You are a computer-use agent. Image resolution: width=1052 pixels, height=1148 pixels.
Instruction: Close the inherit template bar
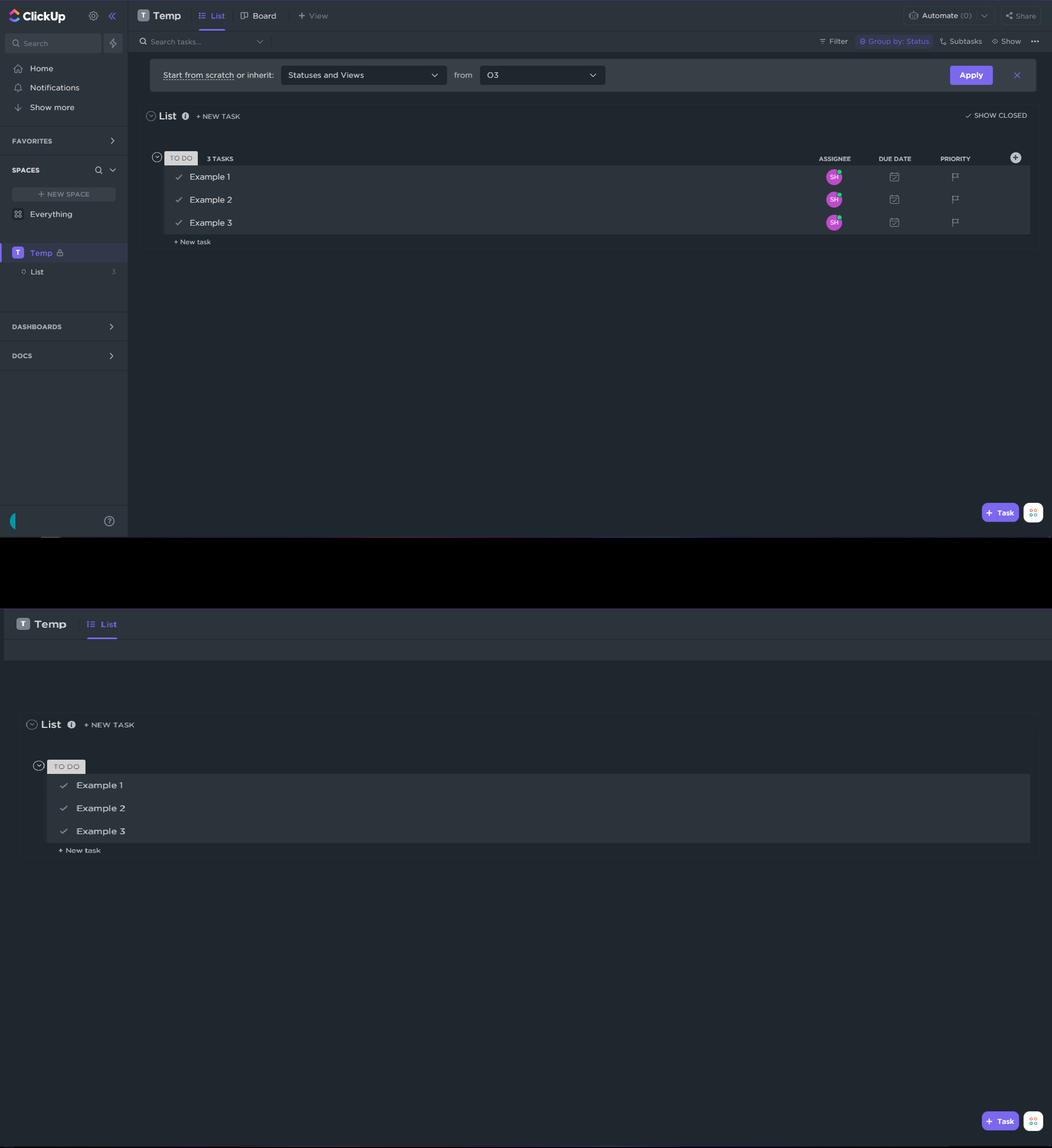coord(1017,75)
